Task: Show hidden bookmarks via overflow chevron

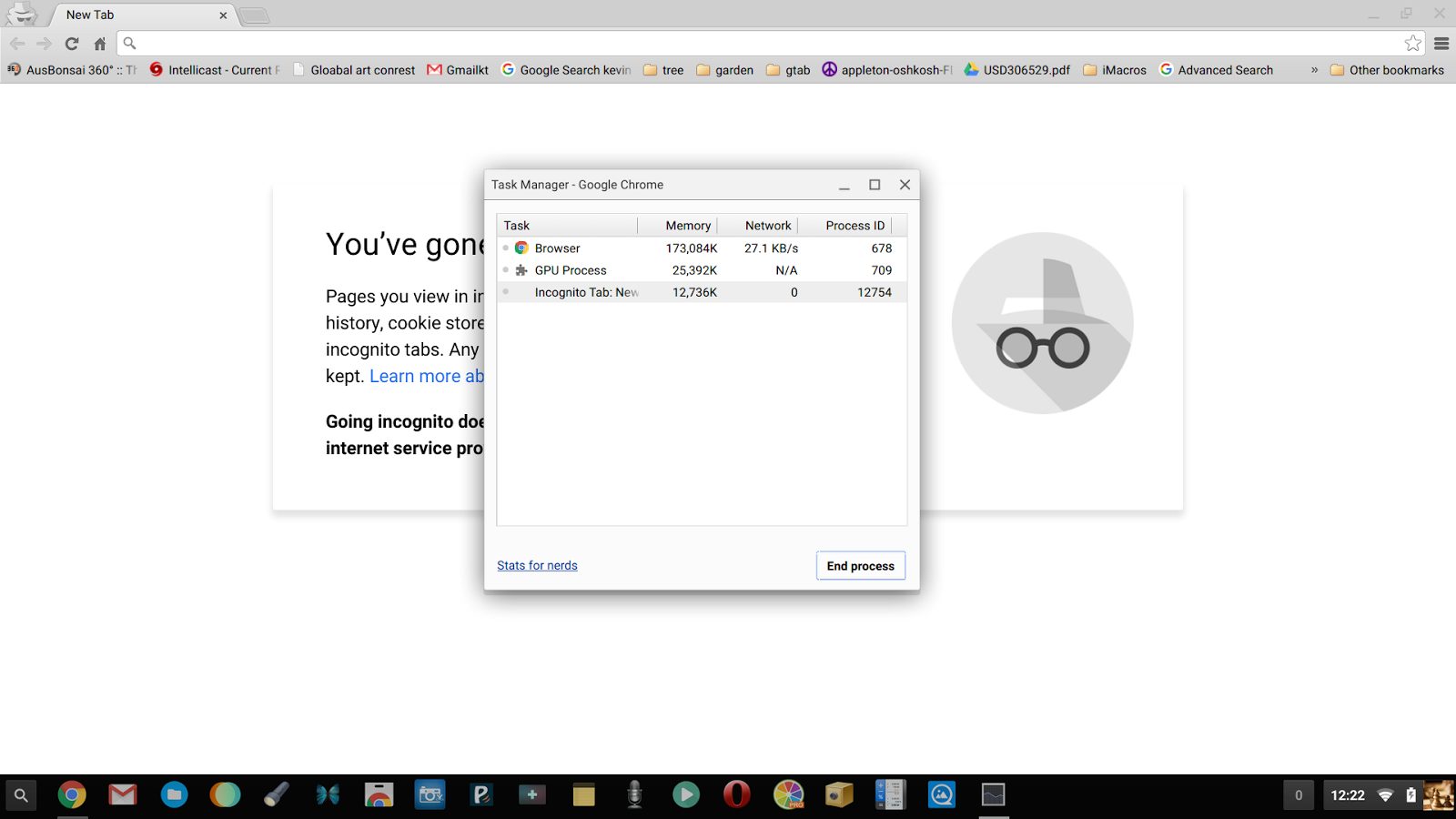Action: [x=1314, y=70]
